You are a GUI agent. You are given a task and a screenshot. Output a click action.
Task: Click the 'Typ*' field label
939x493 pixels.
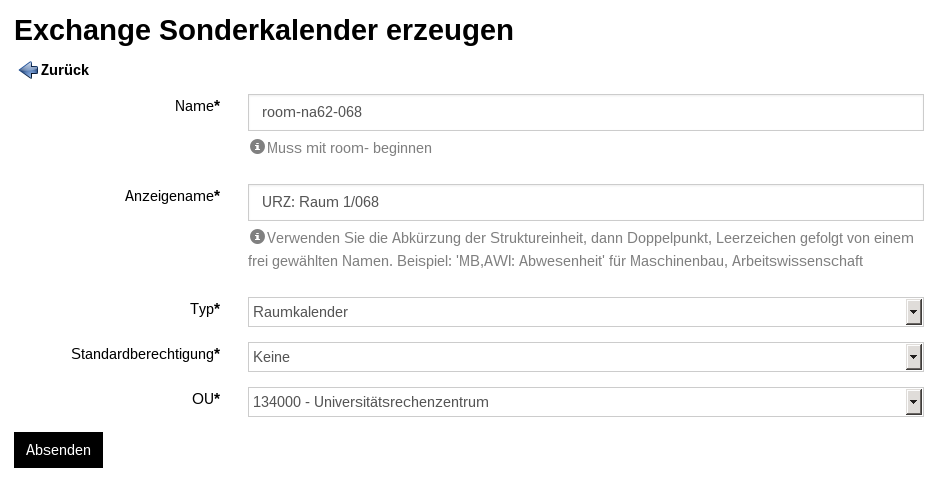point(205,309)
